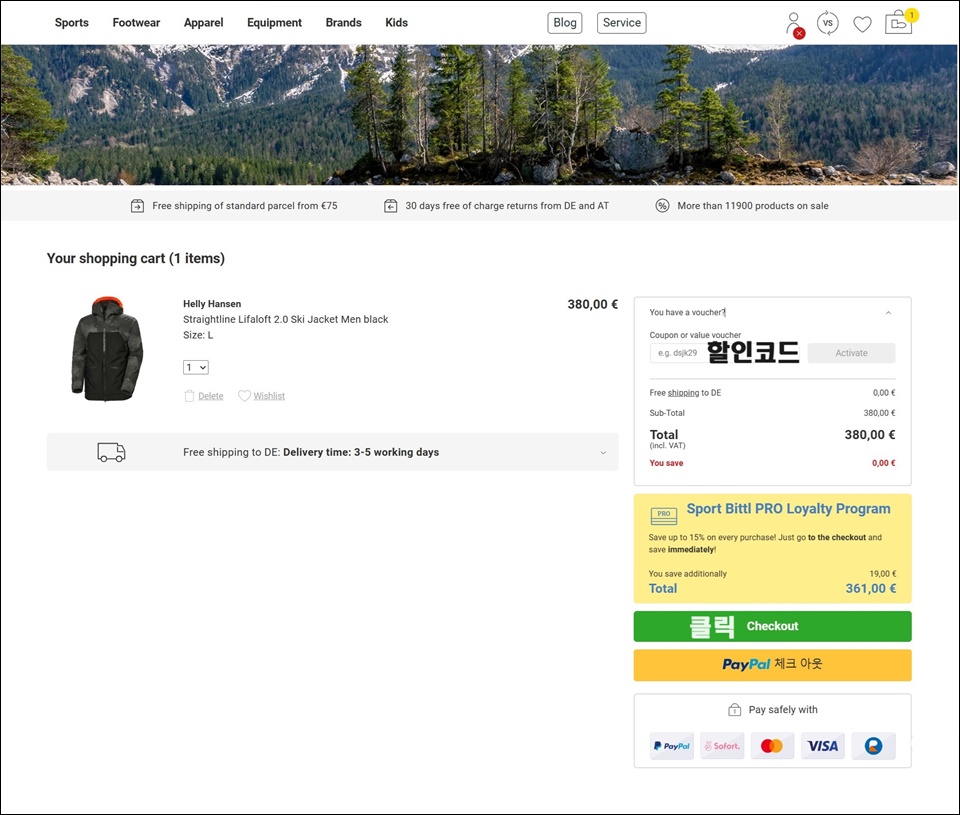Open the Sports menu
960x815 pixels.
[72, 23]
